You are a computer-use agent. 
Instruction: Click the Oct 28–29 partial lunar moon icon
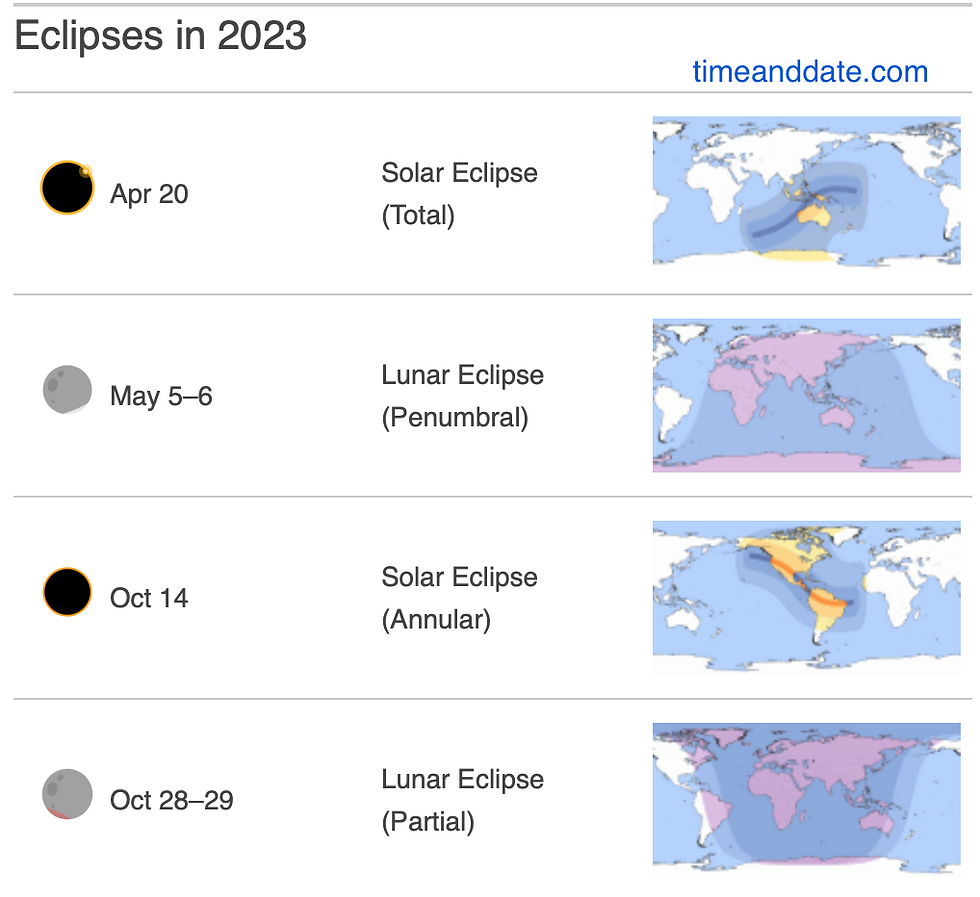tap(68, 794)
